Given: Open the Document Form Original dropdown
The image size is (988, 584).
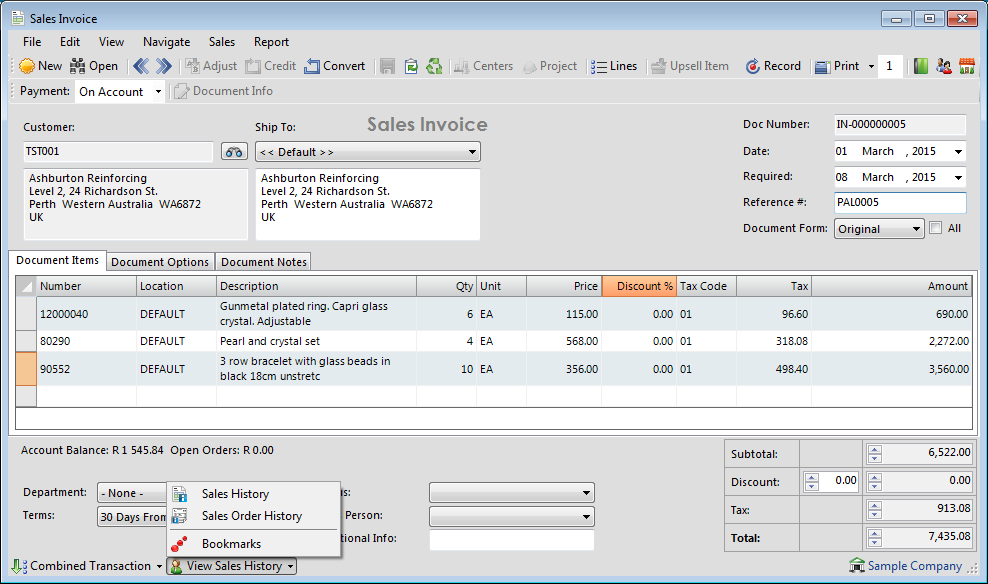Looking at the screenshot, I should (x=916, y=229).
